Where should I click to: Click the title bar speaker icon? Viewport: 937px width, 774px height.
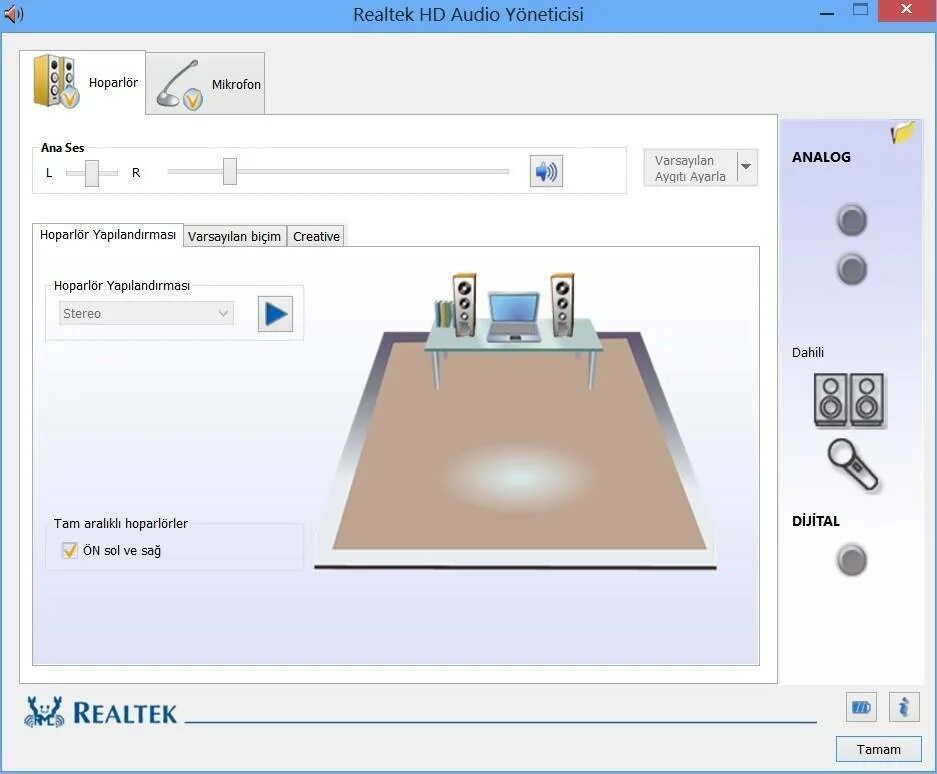(x=13, y=14)
